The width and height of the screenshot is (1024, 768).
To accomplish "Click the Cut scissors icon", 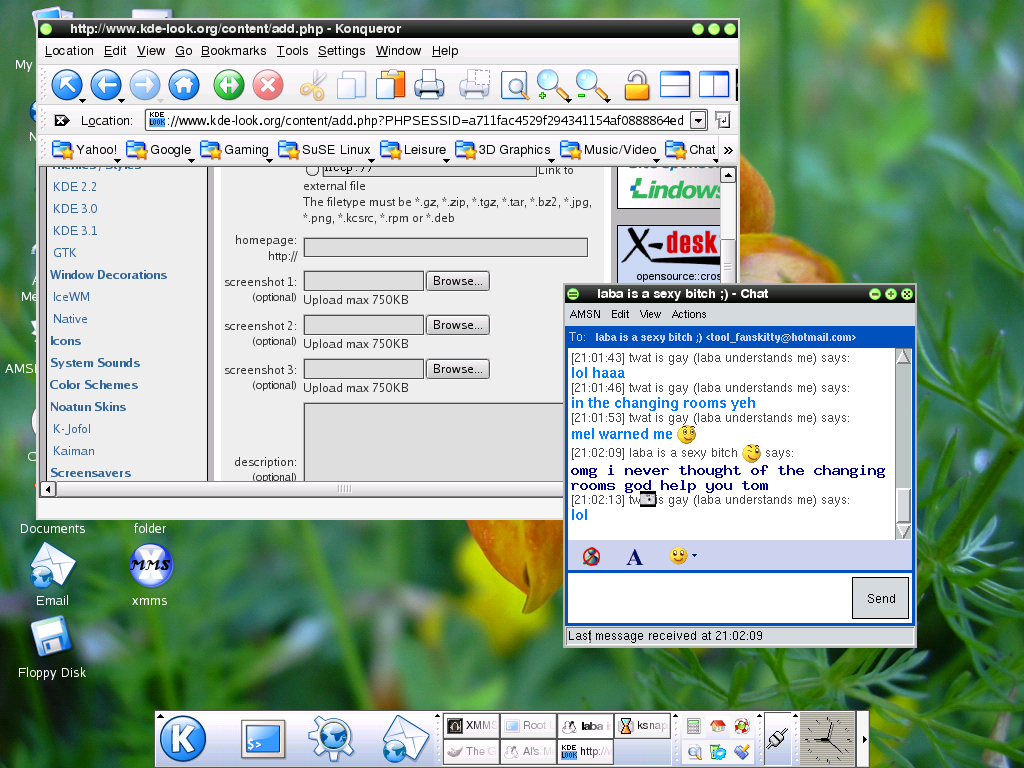I will pos(313,85).
